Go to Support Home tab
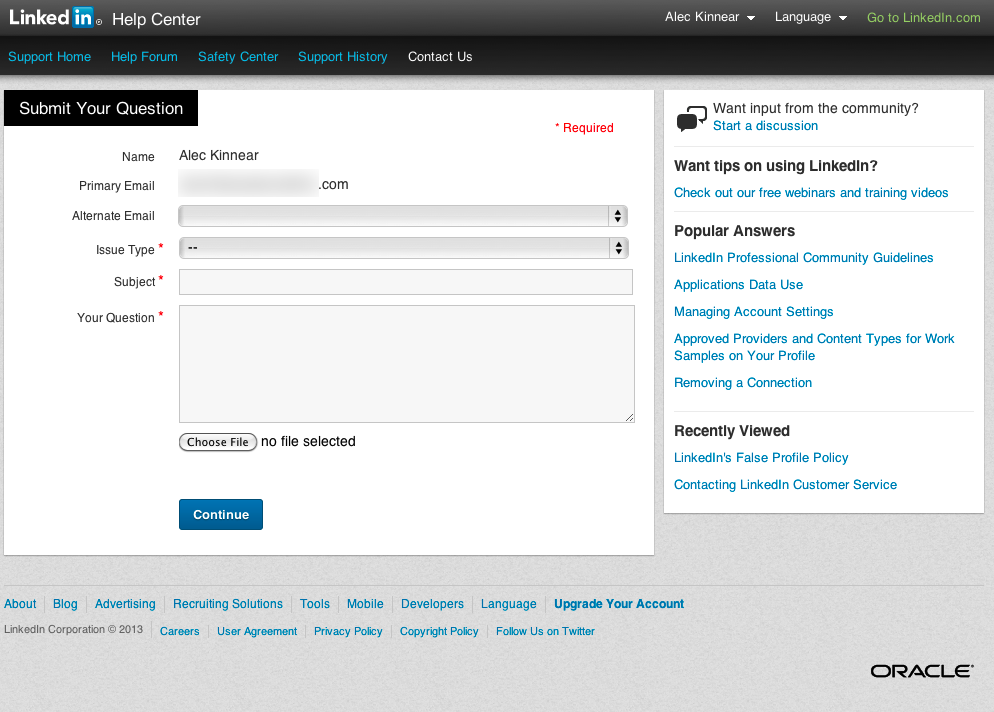This screenshot has width=994, height=712. 49,56
